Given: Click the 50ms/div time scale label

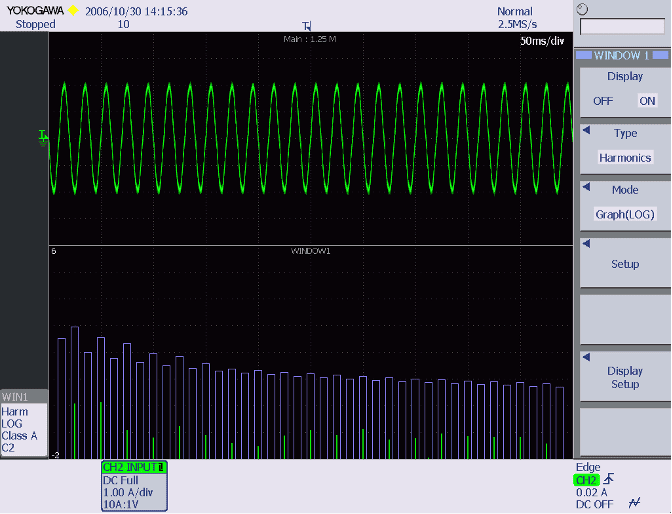Looking at the screenshot, I should [544, 42].
